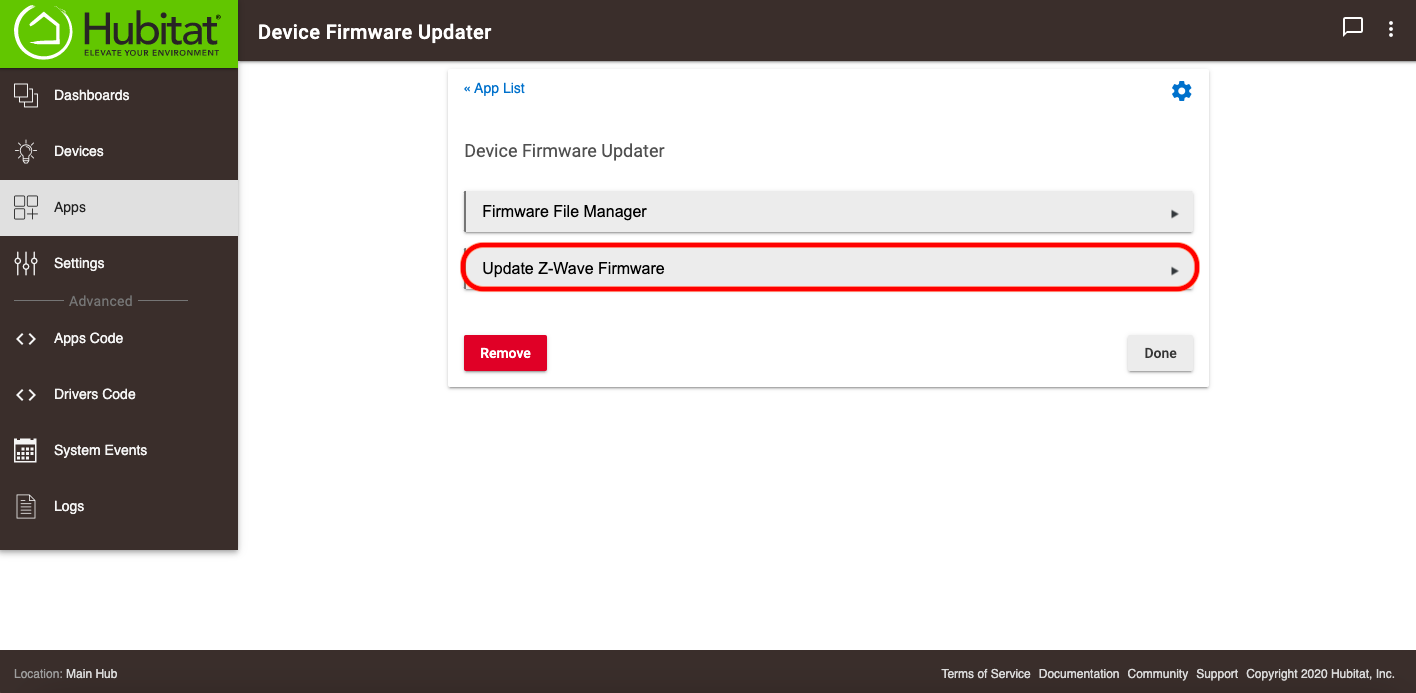
Task: Click the Device Firmware Updater page title
Action: coord(375,32)
